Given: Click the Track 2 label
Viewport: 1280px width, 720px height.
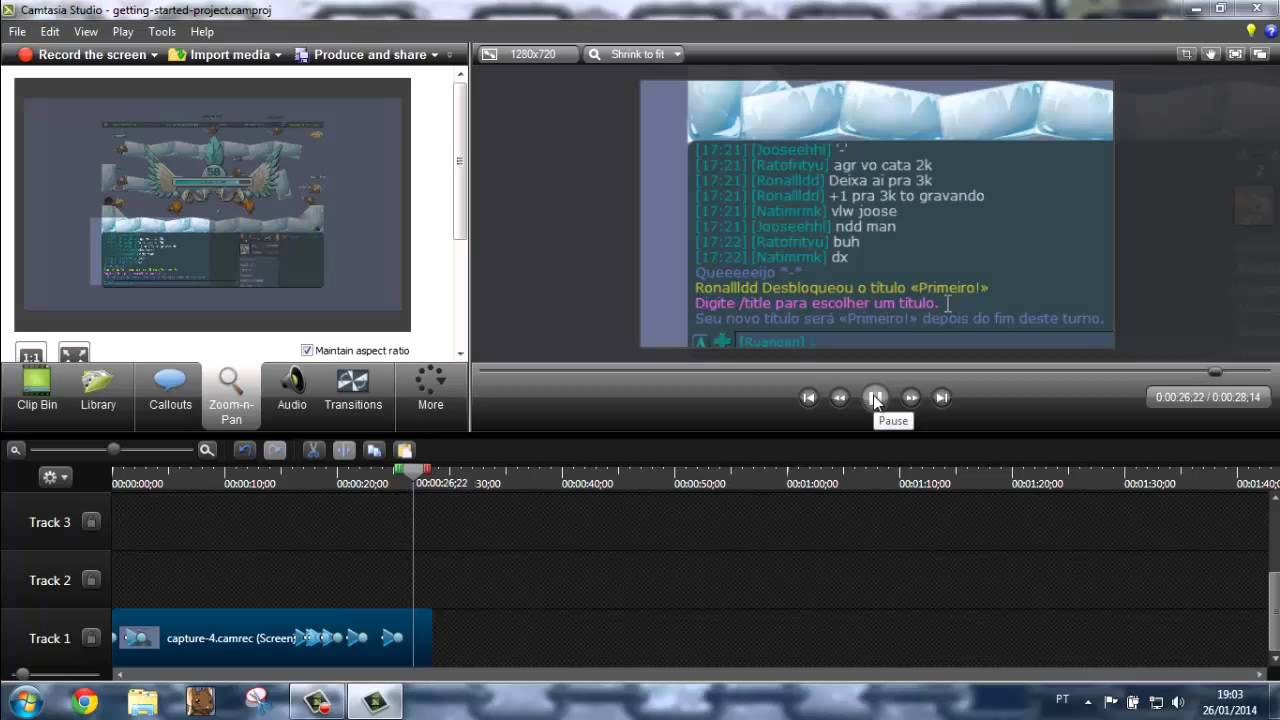Looking at the screenshot, I should [x=50, y=580].
